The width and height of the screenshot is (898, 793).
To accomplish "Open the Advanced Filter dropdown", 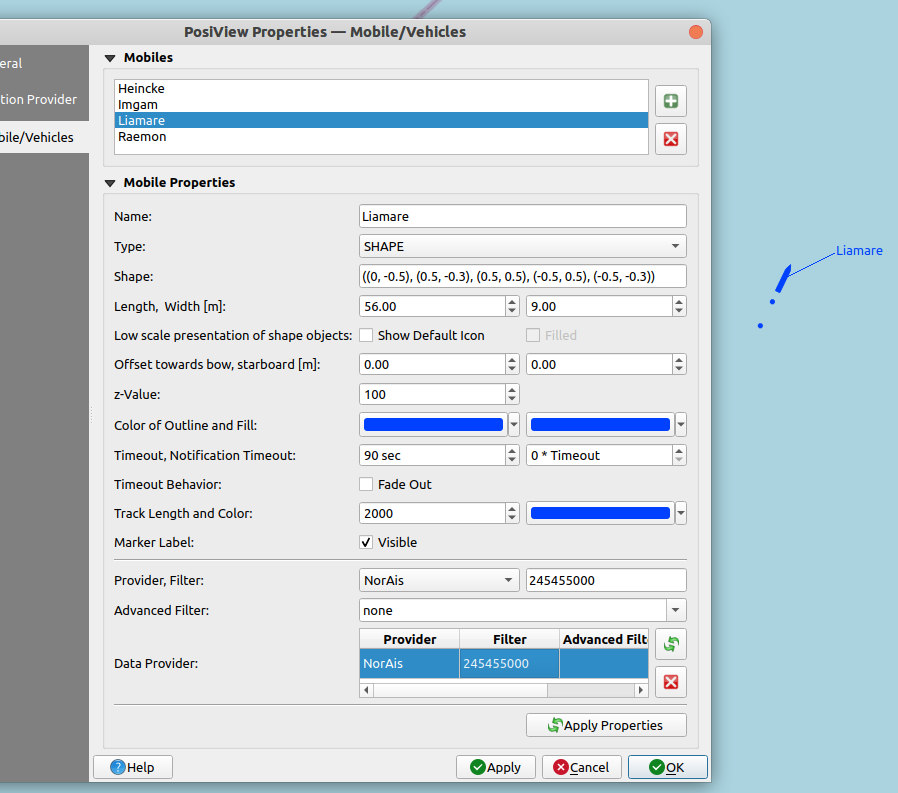I will click(x=675, y=610).
